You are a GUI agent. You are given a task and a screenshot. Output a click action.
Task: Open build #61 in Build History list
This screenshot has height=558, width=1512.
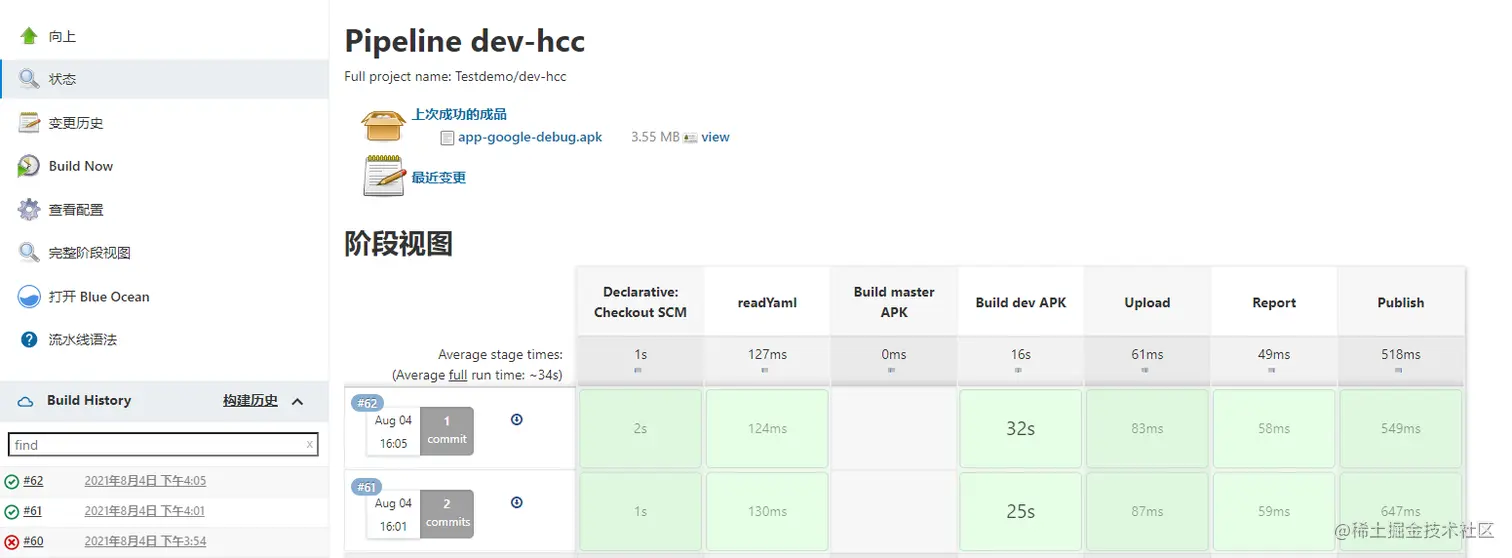click(x=33, y=511)
